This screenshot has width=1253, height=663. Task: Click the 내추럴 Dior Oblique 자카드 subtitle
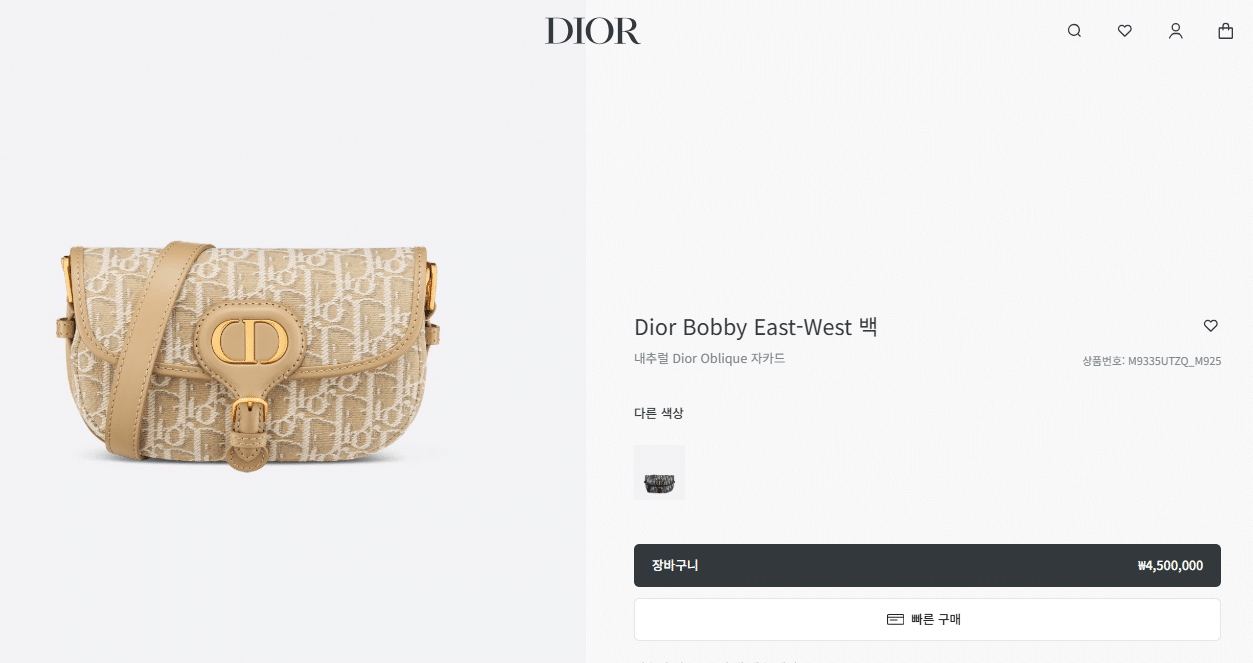click(710, 358)
